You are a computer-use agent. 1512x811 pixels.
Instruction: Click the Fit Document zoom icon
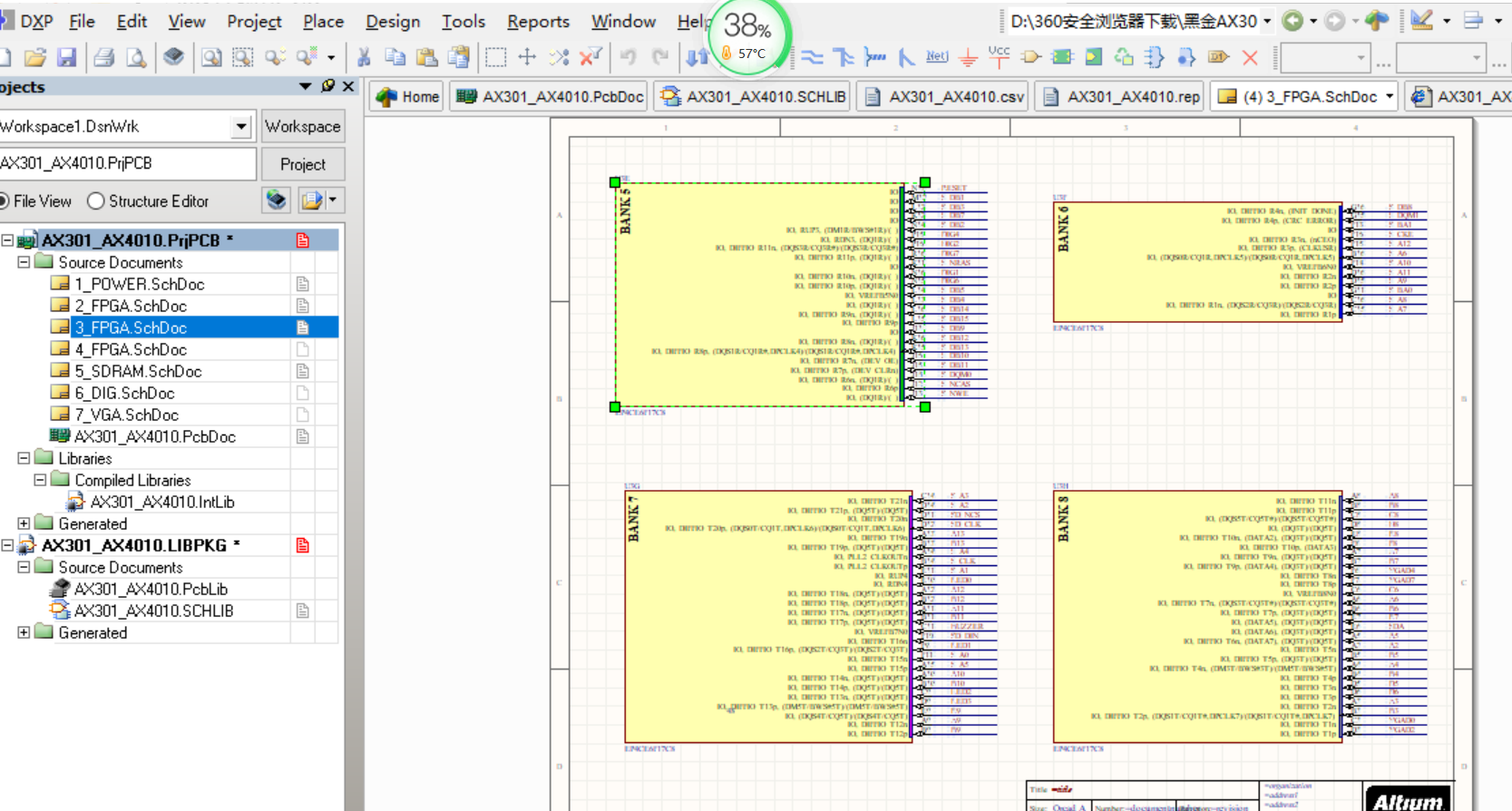click(x=211, y=58)
